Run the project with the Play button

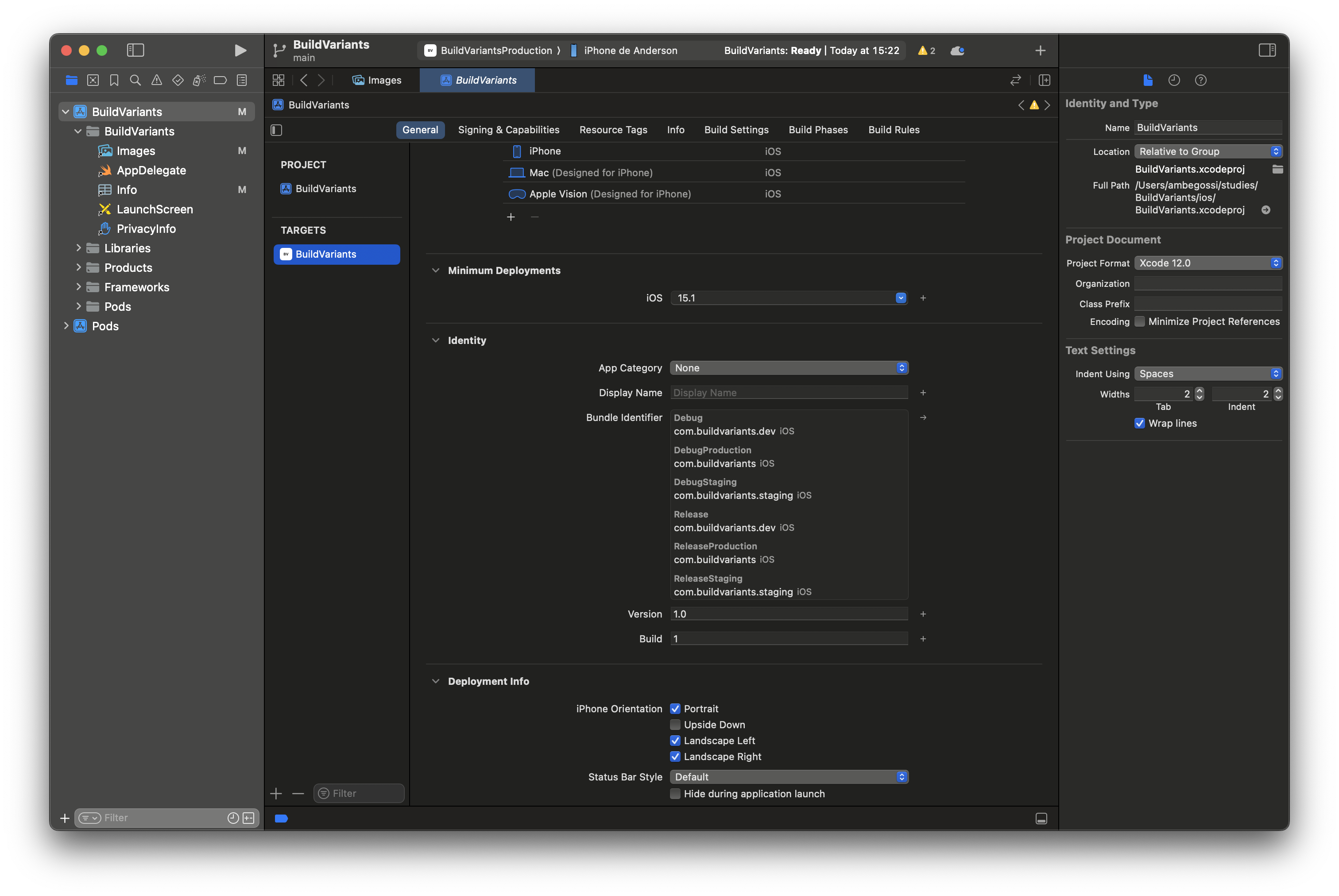pyautogui.click(x=240, y=50)
